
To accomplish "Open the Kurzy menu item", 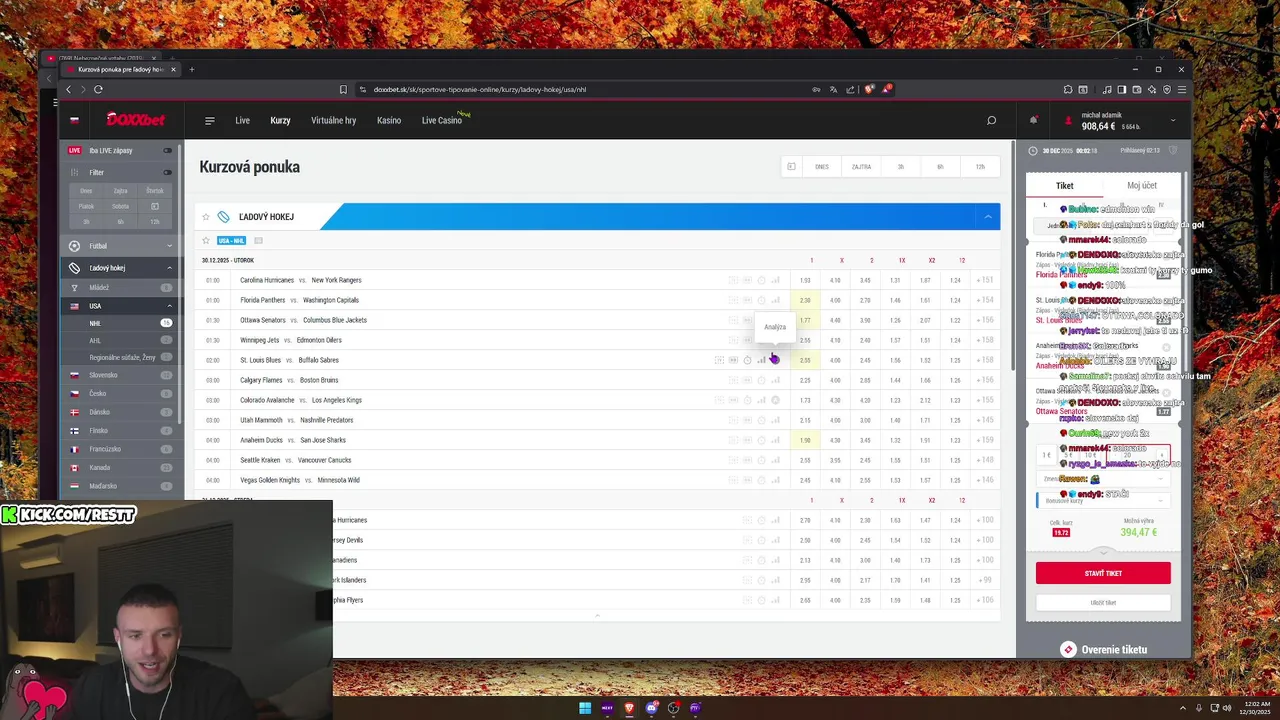I will 280,121.
